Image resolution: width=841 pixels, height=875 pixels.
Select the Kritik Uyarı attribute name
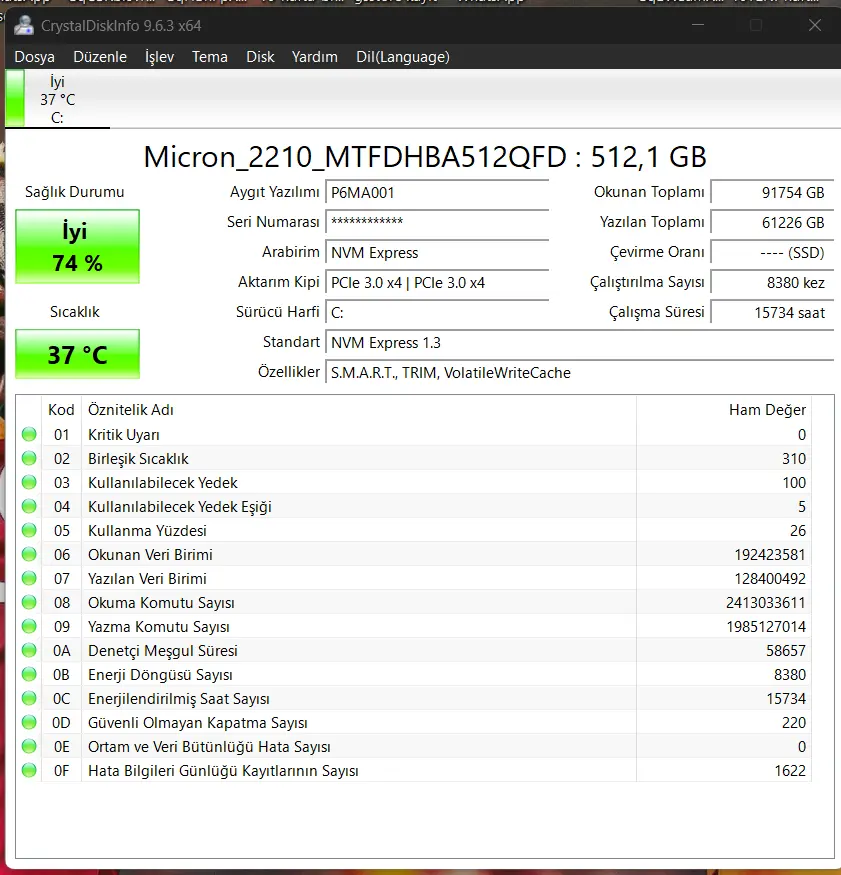tap(124, 435)
